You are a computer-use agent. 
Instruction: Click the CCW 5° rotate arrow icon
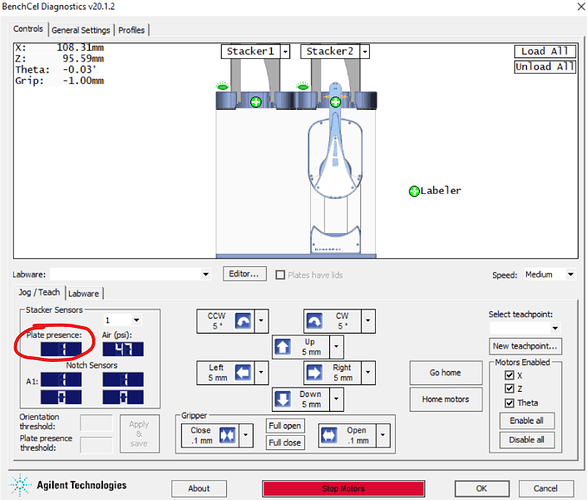(243, 321)
